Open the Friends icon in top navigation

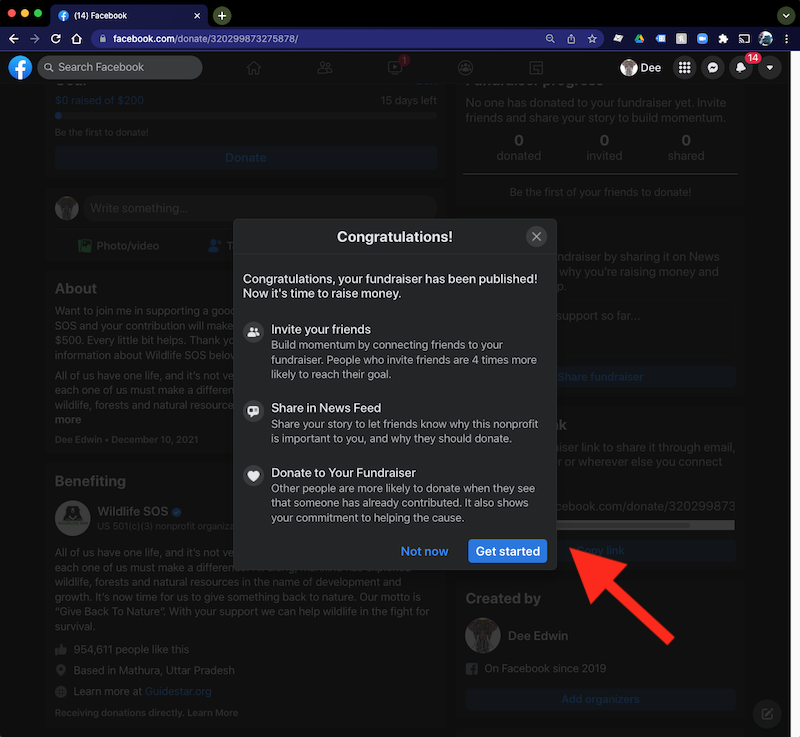[x=324, y=68]
